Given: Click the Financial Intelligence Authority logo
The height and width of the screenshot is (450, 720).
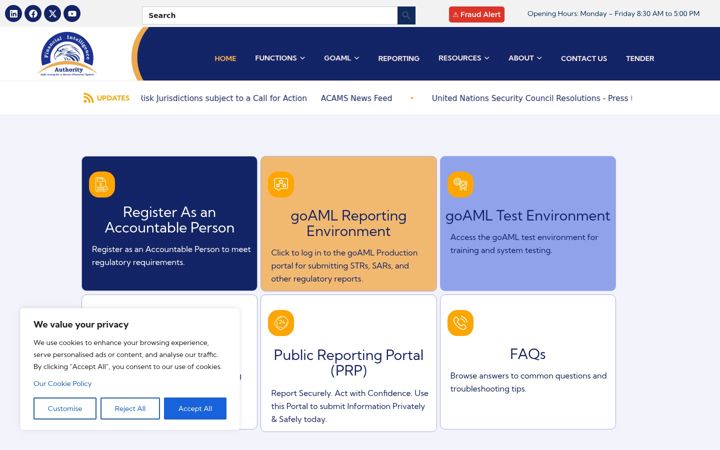Looking at the screenshot, I should [x=68, y=54].
